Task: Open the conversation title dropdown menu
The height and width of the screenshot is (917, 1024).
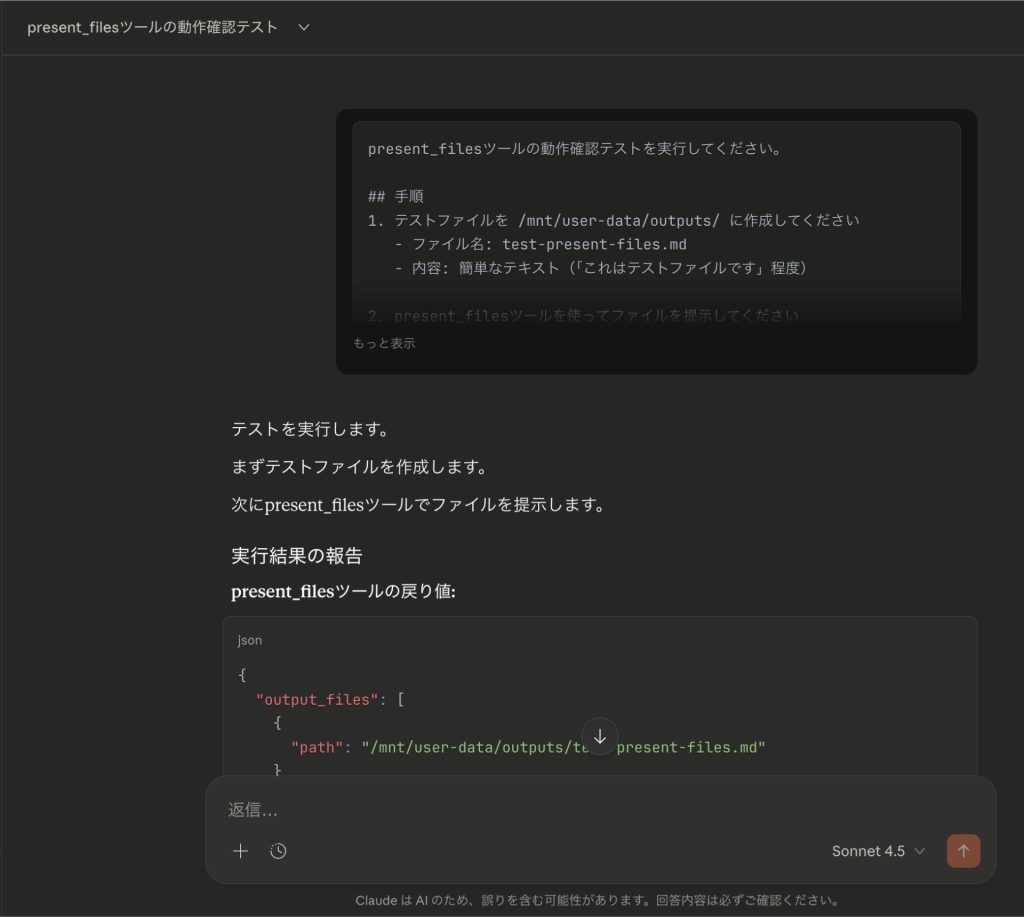Action: pos(303,28)
